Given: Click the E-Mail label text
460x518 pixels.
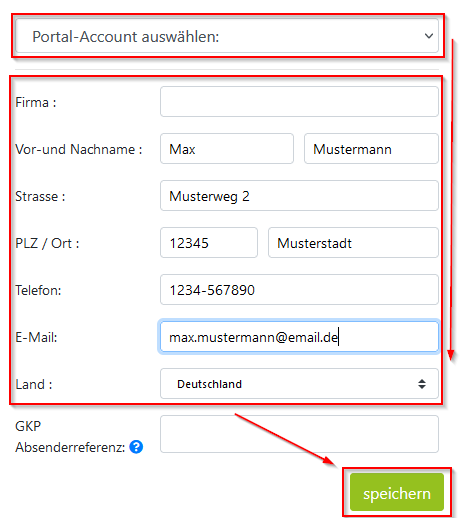Looking at the screenshot, I should (36, 337).
